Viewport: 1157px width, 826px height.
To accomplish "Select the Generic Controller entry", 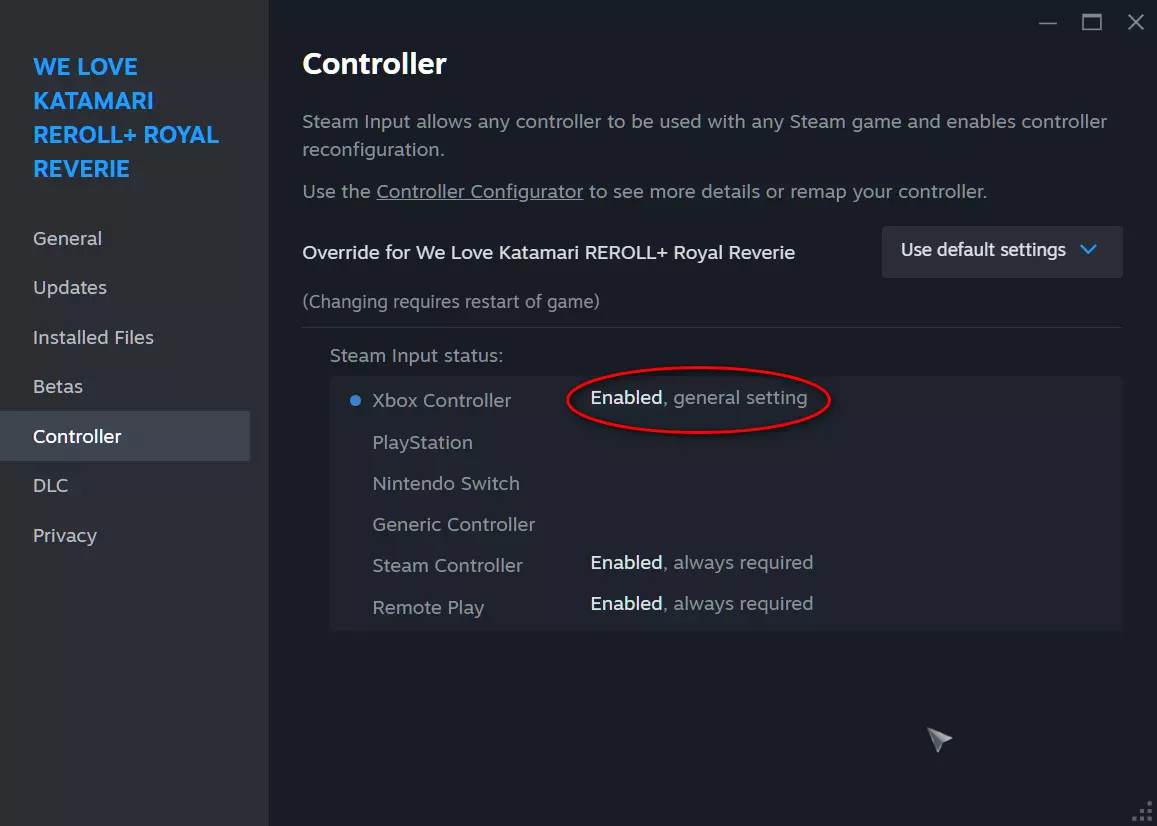I will pyautogui.click(x=454, y=525).
